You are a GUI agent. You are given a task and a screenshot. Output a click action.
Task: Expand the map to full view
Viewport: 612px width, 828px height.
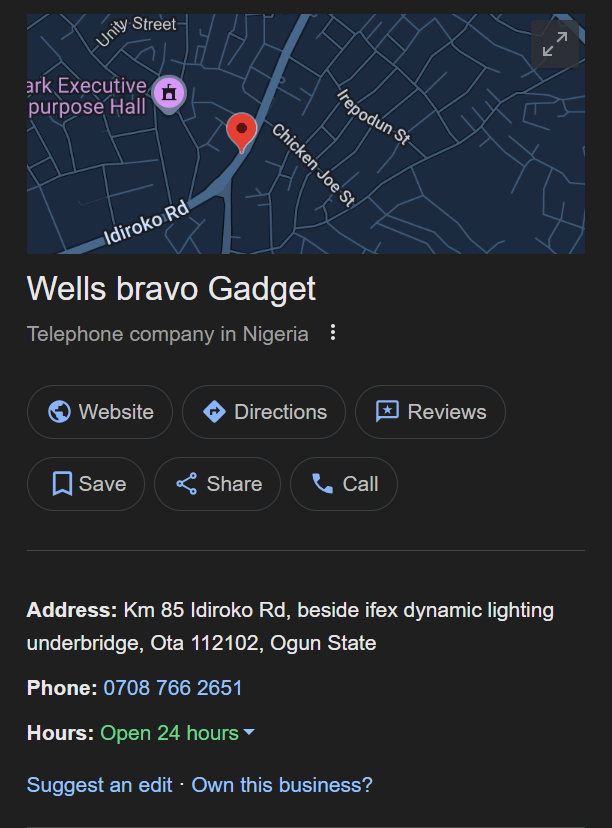pos(555,44)
